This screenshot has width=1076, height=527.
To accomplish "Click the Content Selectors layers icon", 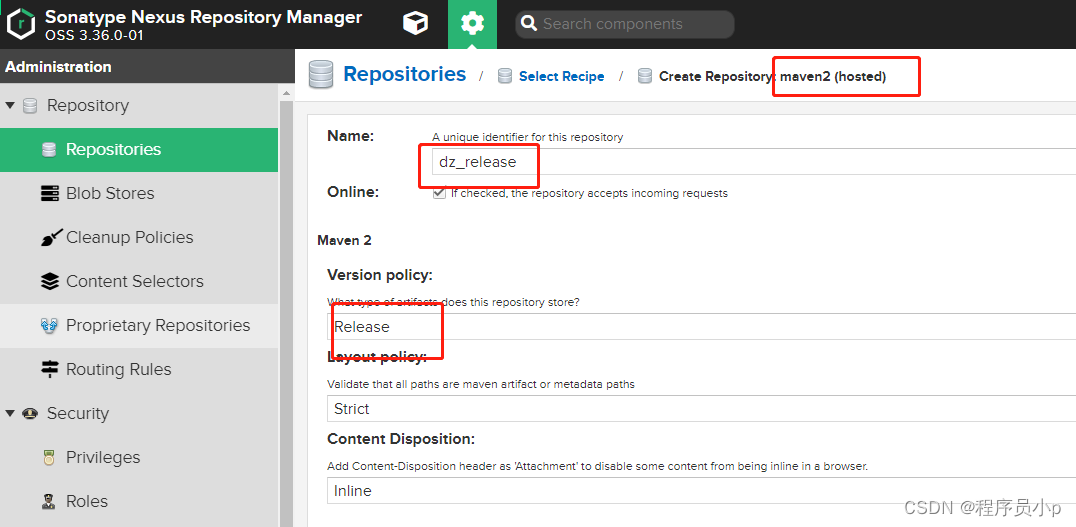I will [x=49, y=281].
